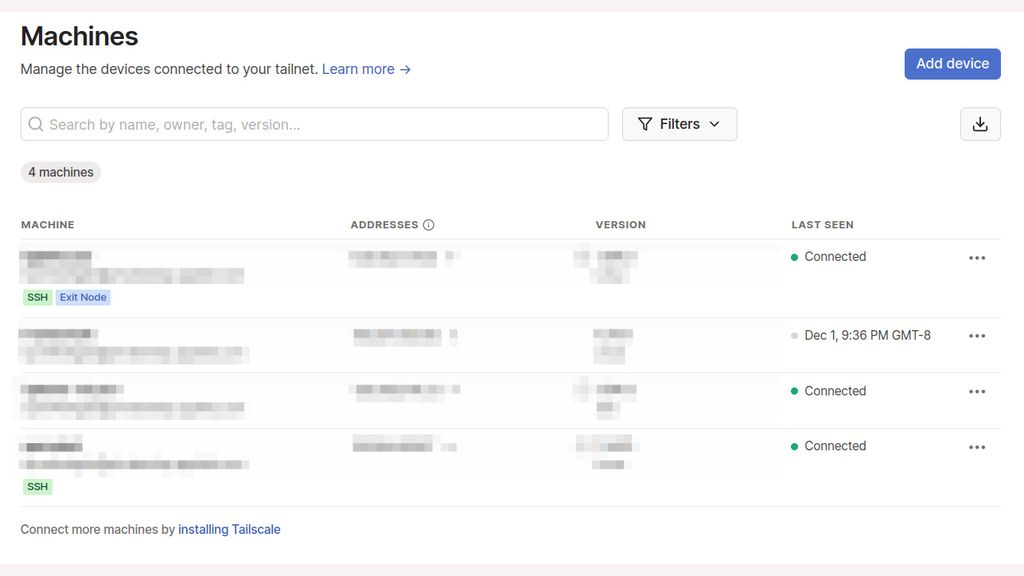Viewport: 1024px width, 576px height.
Task: Click the Addresses info icon
Action: (429, 225)
